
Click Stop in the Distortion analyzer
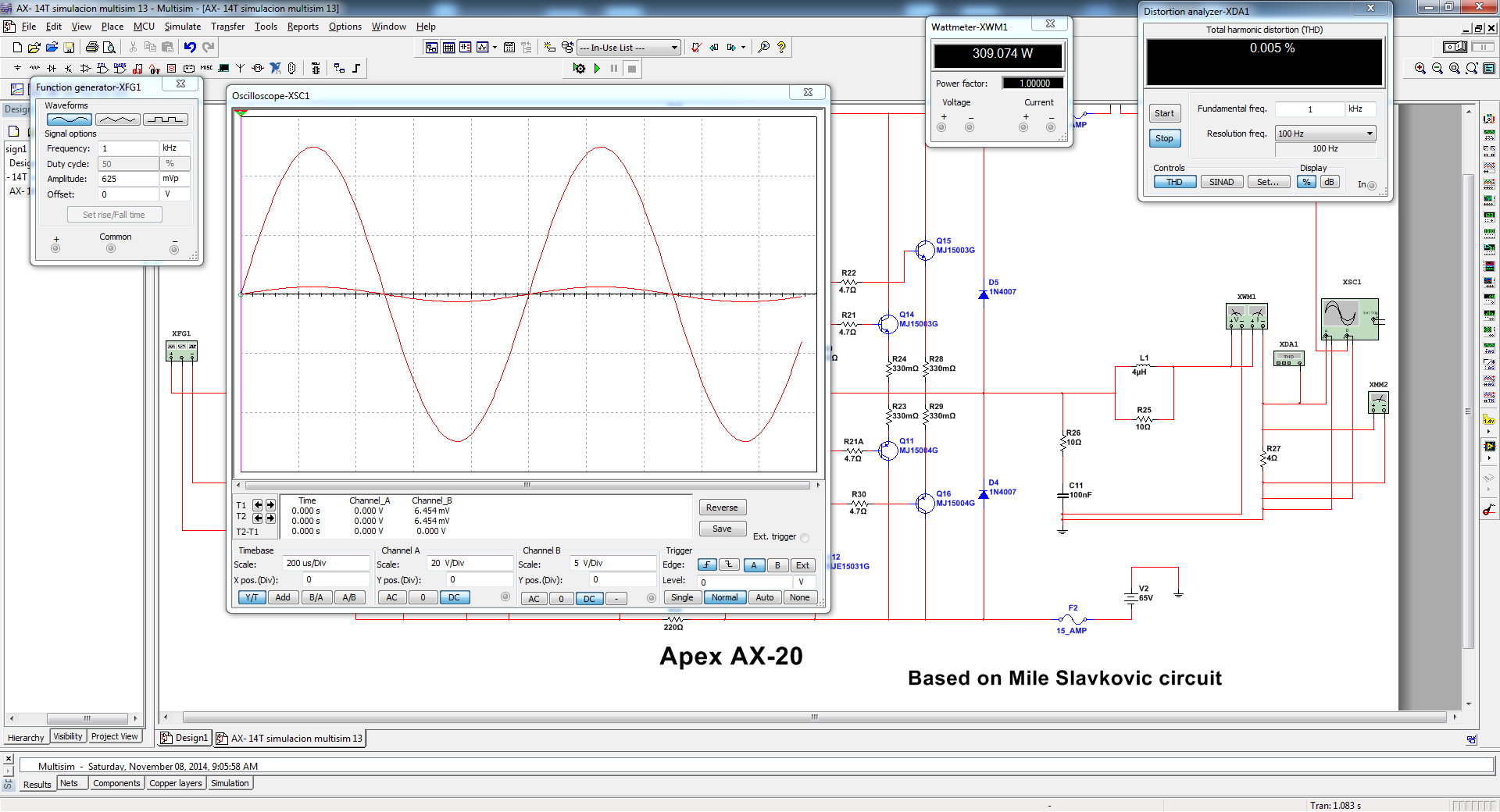1164,138
